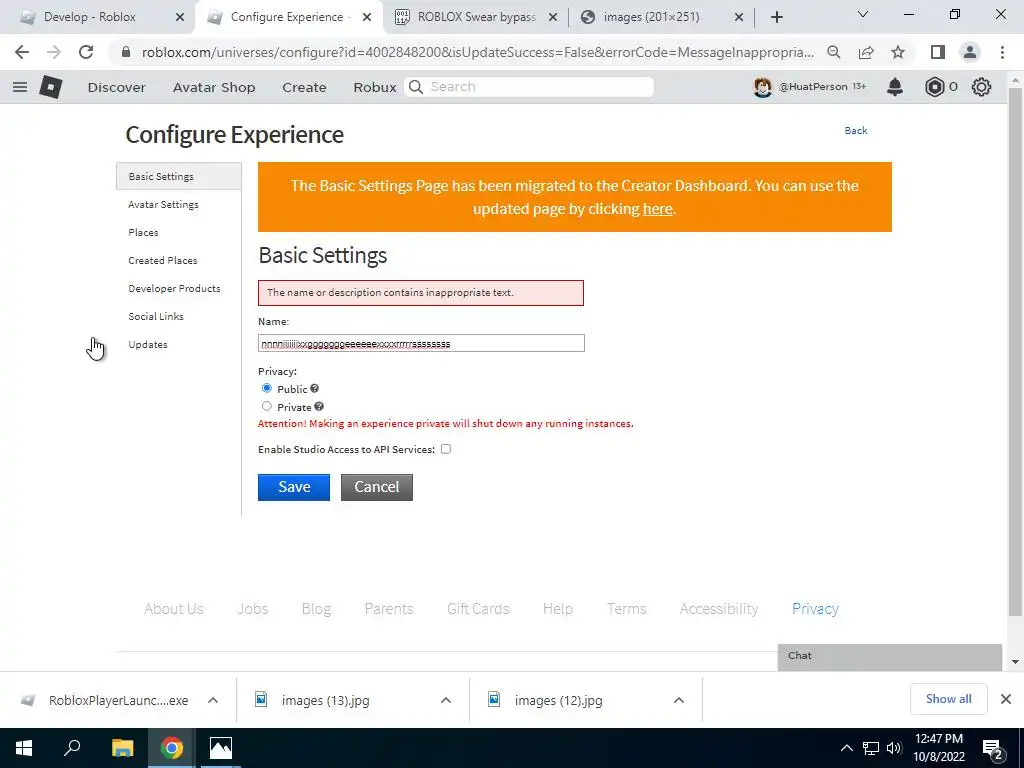Open the Avatar Shop page
Screen dimensions: 1024x768
point(214,87)
